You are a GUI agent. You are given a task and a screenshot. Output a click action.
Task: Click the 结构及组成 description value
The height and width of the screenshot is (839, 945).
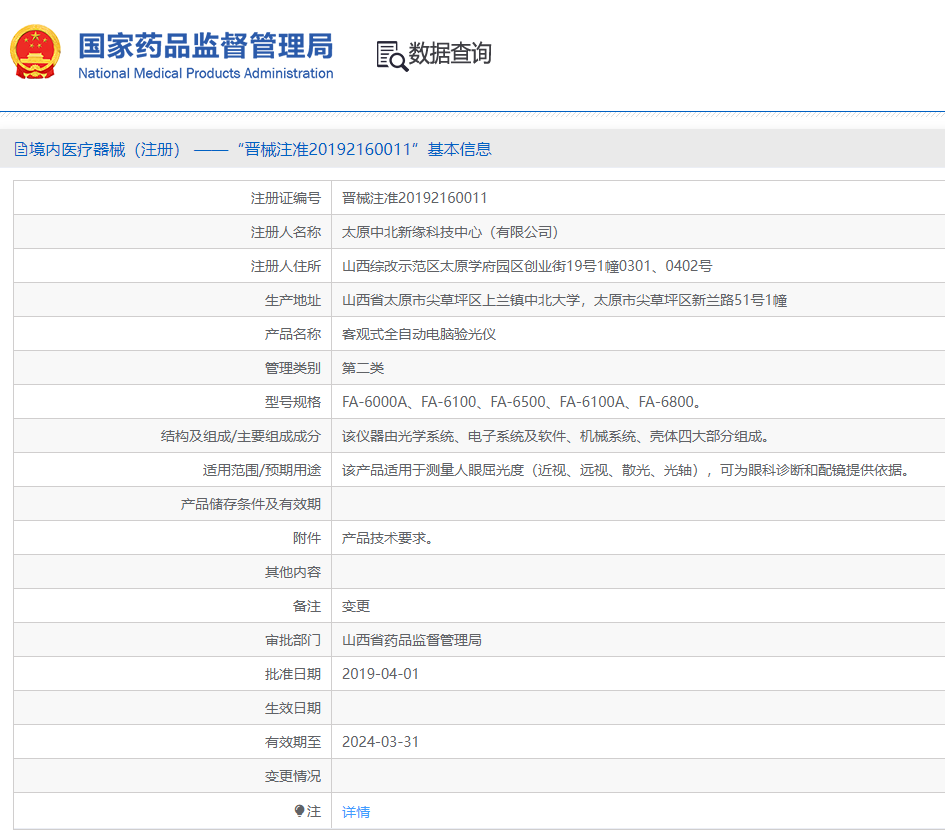tap(556, 436)
